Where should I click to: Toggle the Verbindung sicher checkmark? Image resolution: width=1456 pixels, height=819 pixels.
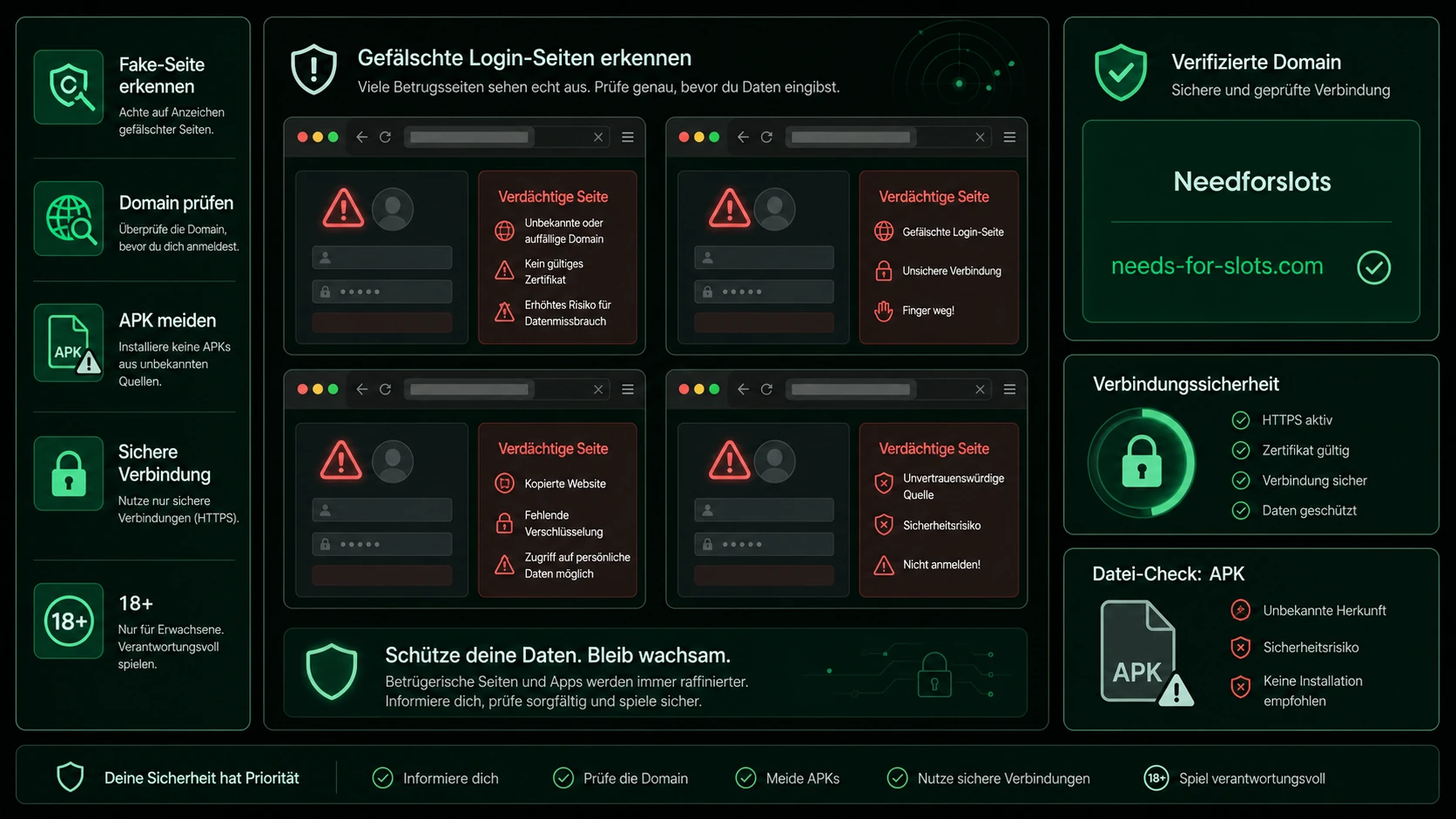1241,480
